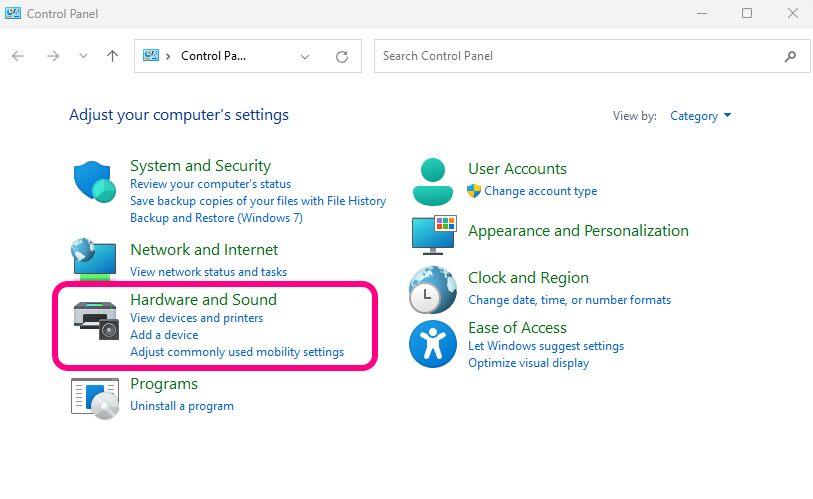This screenshot has height=499, width=813.
Task: Click the Ease of Access icon
Action: (x=433, y=344)
